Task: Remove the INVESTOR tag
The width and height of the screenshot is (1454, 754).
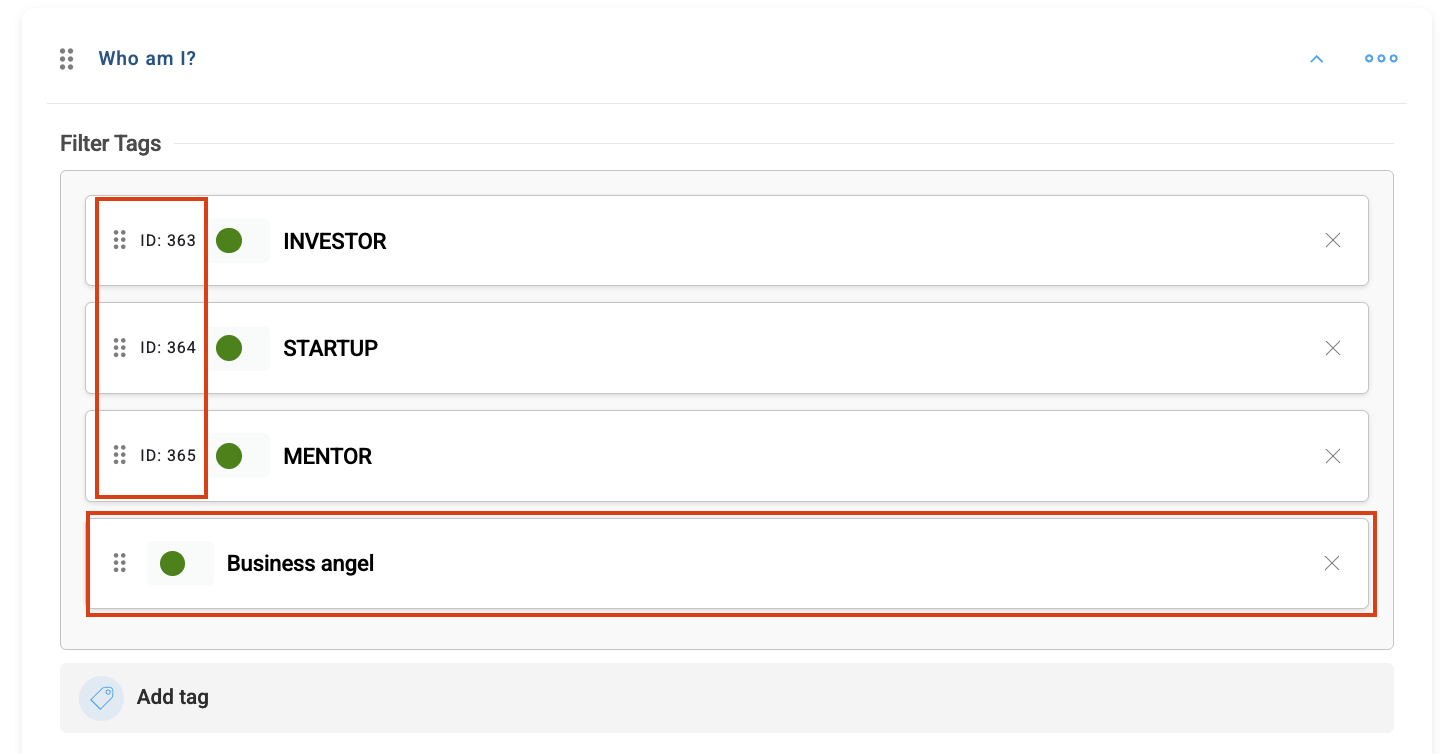Action: pyautogui.click(x=1332, y=240)
